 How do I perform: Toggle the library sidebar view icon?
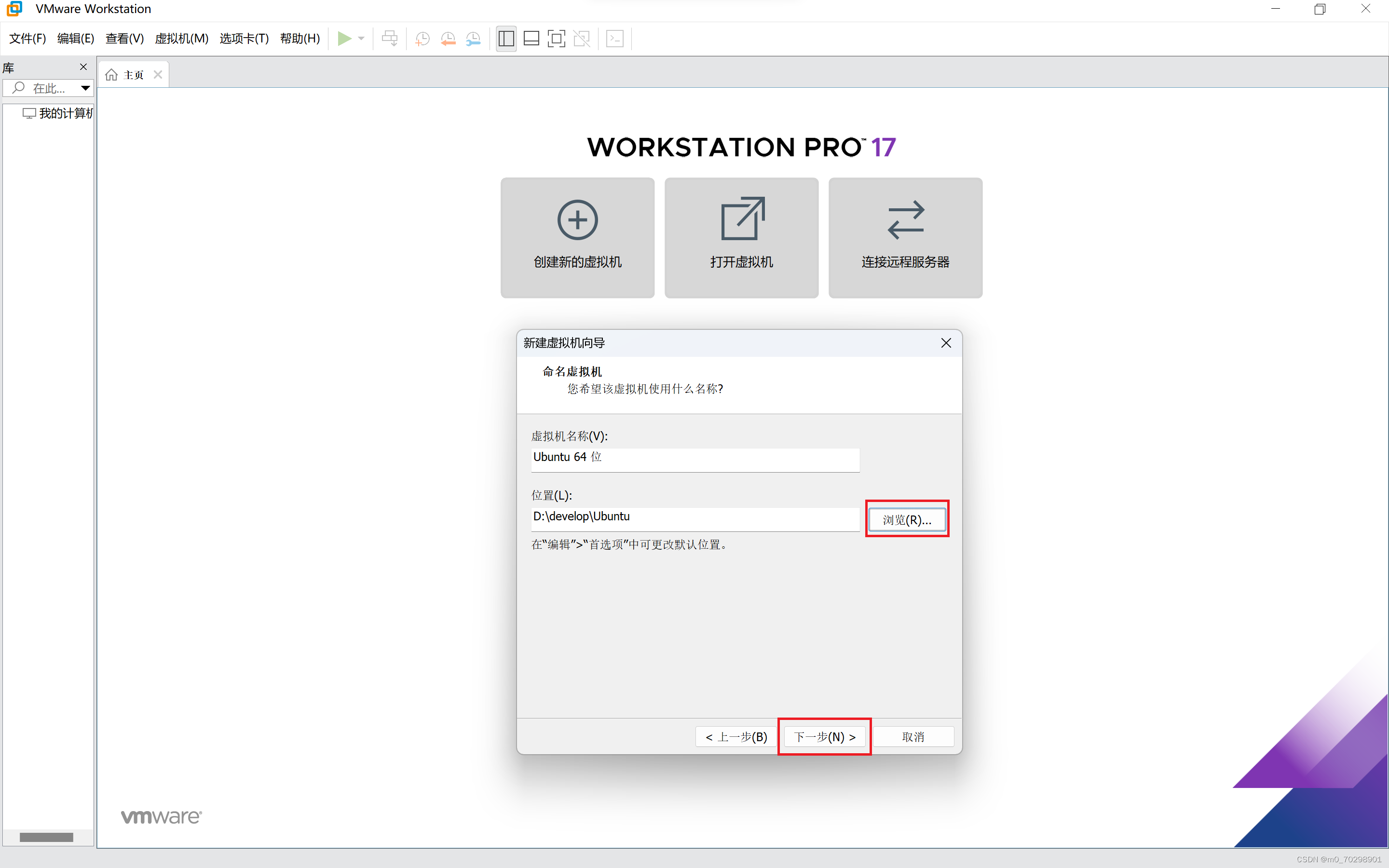click(x=506, y=39)
